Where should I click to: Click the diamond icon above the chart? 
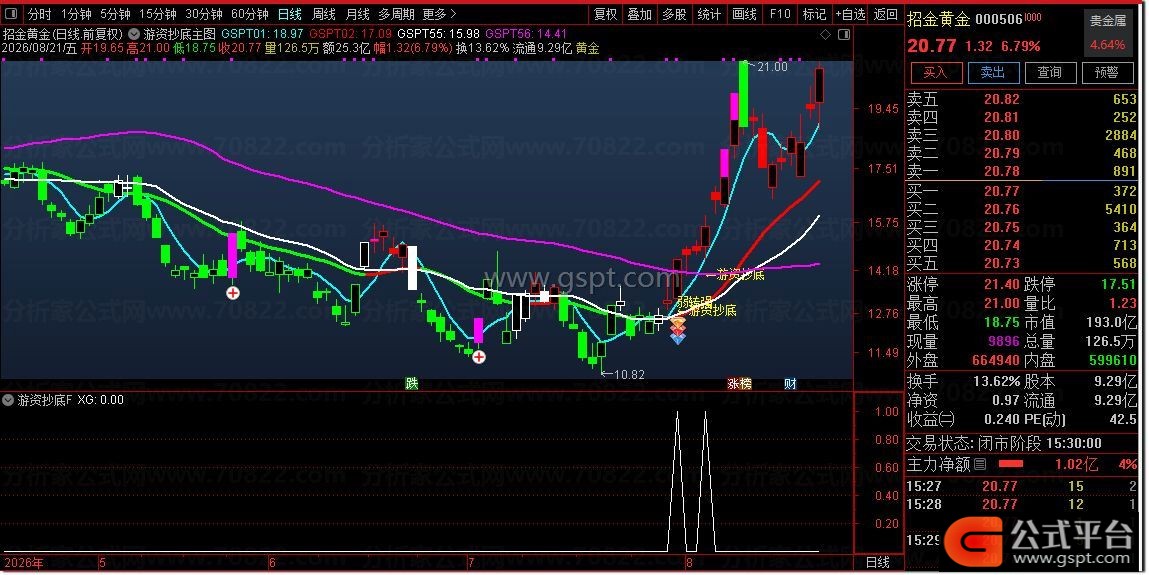(825, 34)
